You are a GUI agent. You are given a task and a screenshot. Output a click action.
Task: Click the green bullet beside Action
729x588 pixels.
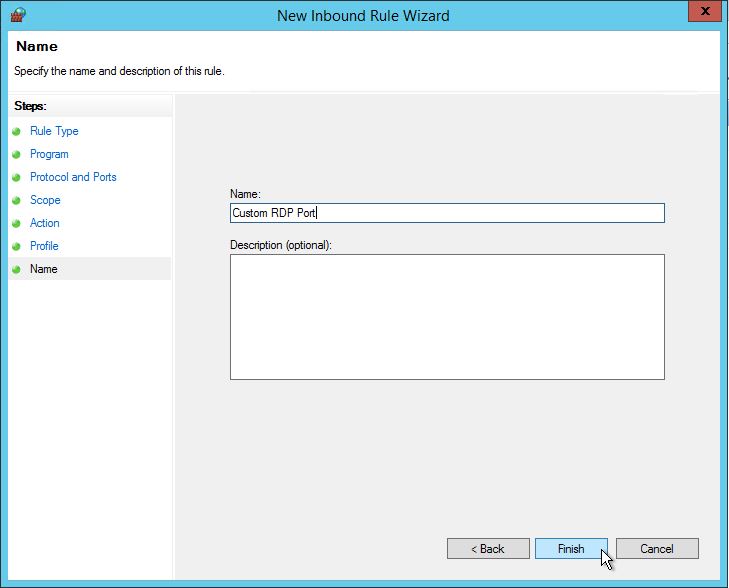16,224
